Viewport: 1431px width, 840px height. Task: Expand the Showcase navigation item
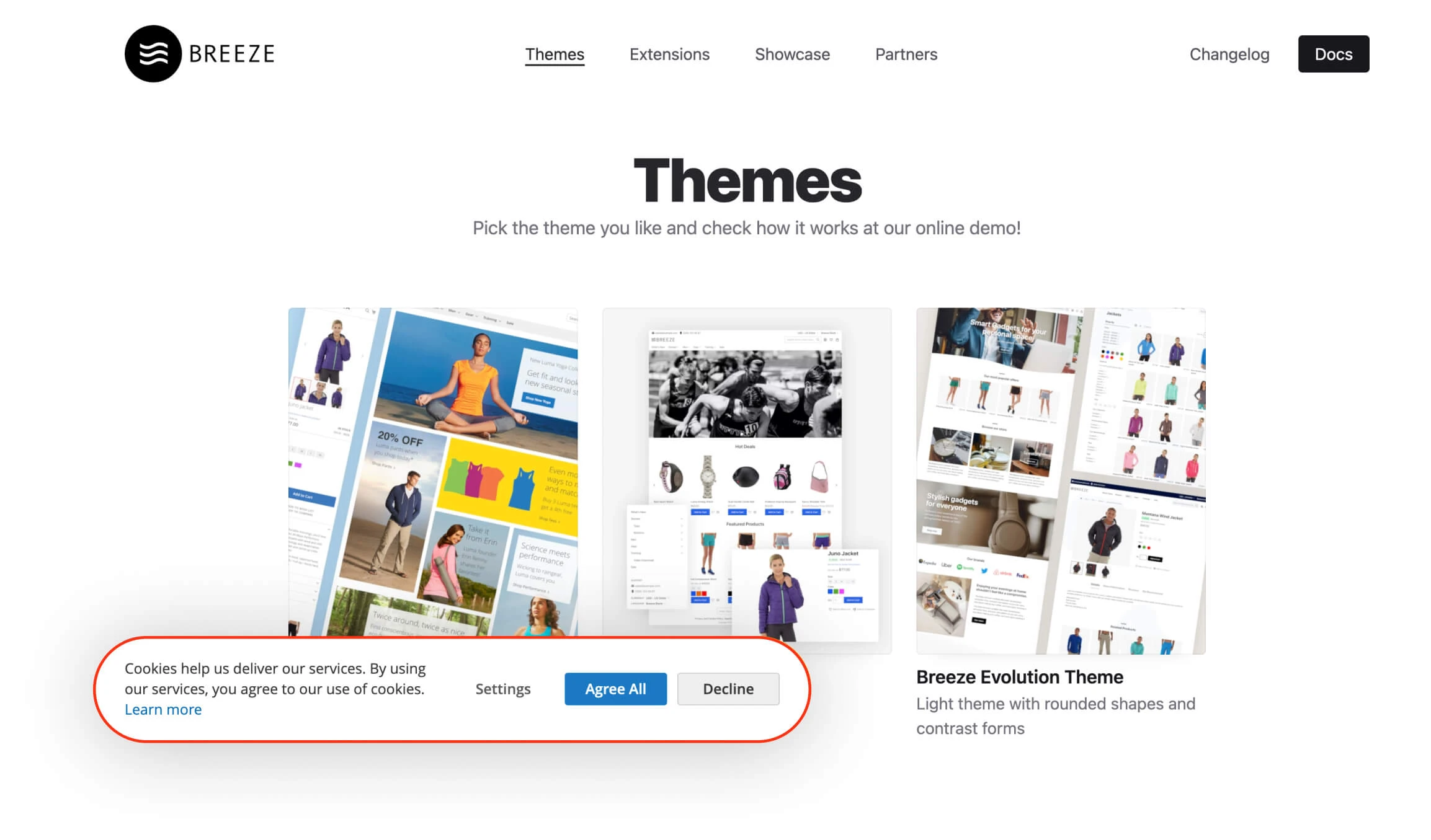(792, 54)
